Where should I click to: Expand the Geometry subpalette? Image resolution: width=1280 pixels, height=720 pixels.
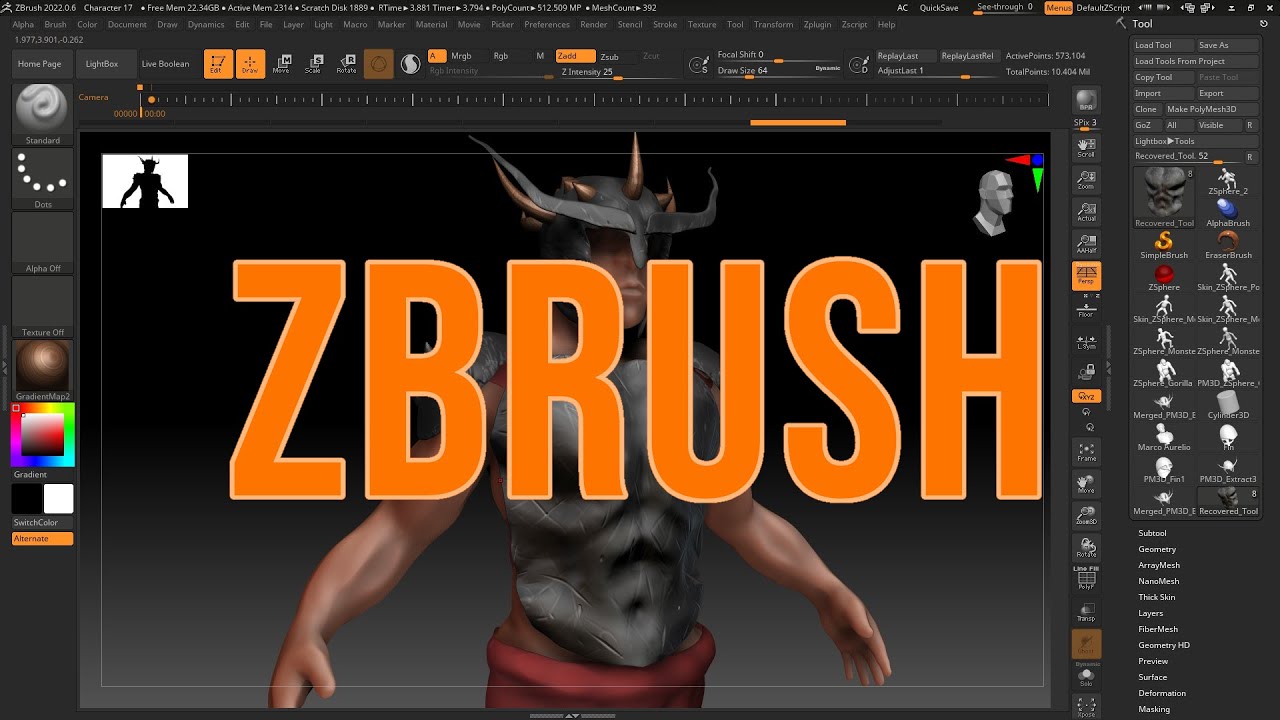1157,549
